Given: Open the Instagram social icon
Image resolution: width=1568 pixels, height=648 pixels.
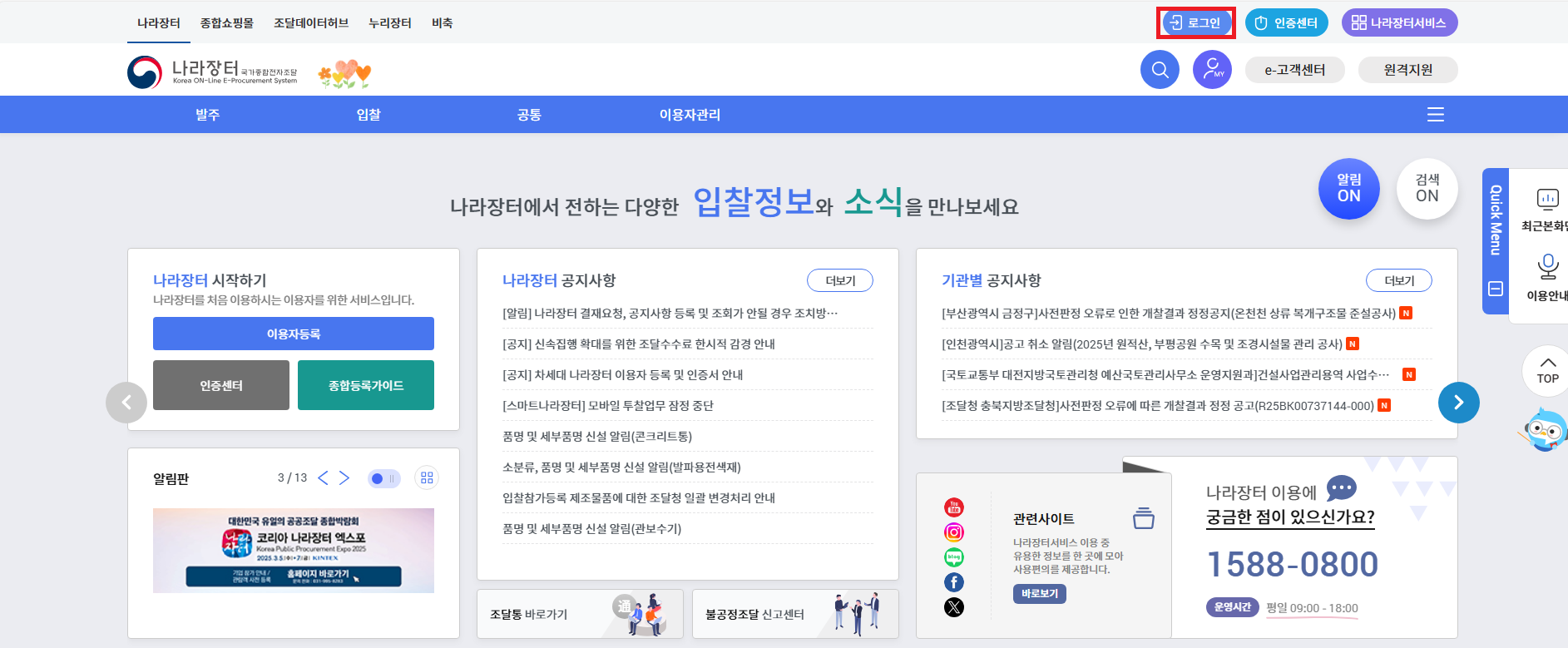Looking at the screenshot, I should pos(954,532).
